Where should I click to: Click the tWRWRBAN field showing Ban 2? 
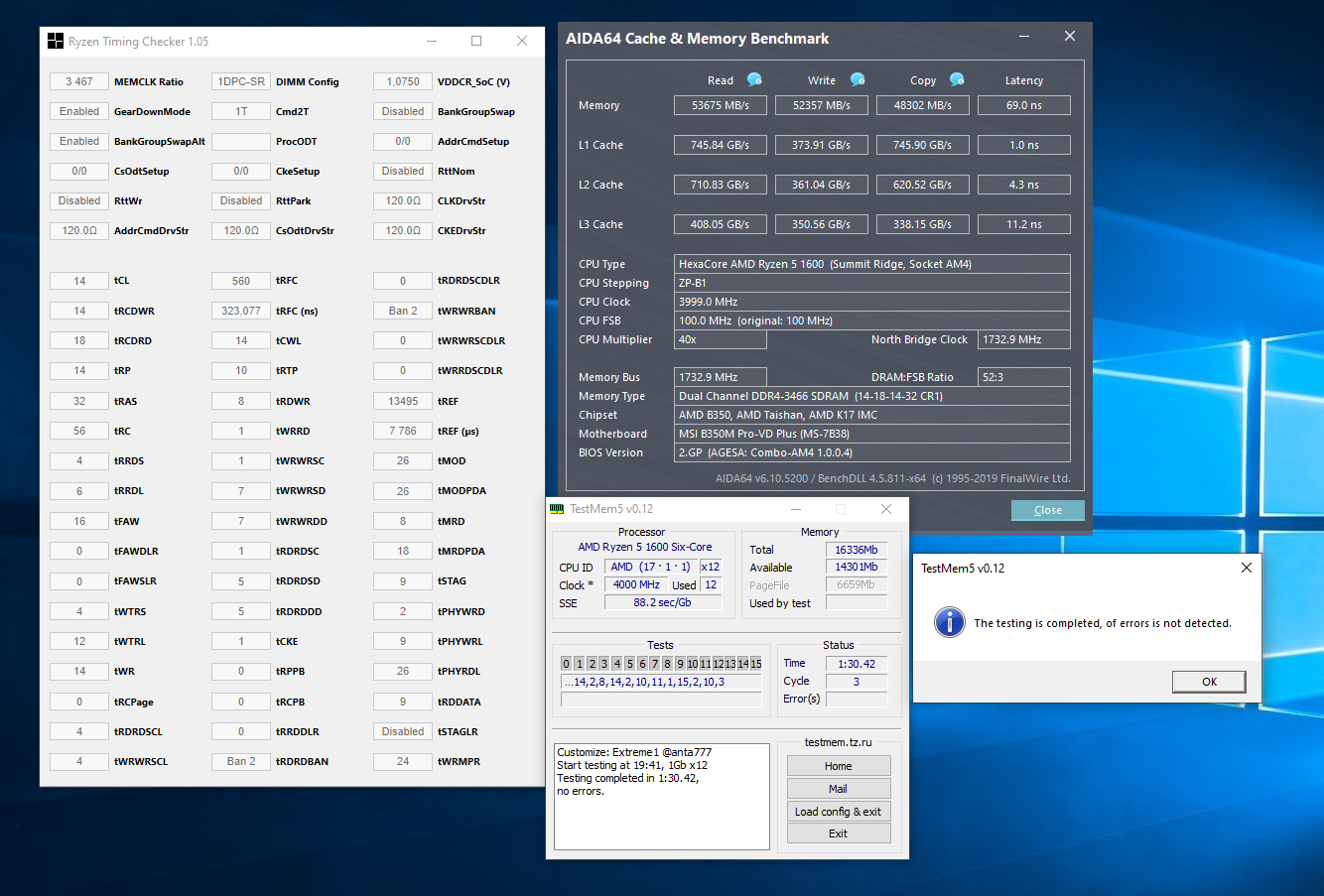(403, 311)
